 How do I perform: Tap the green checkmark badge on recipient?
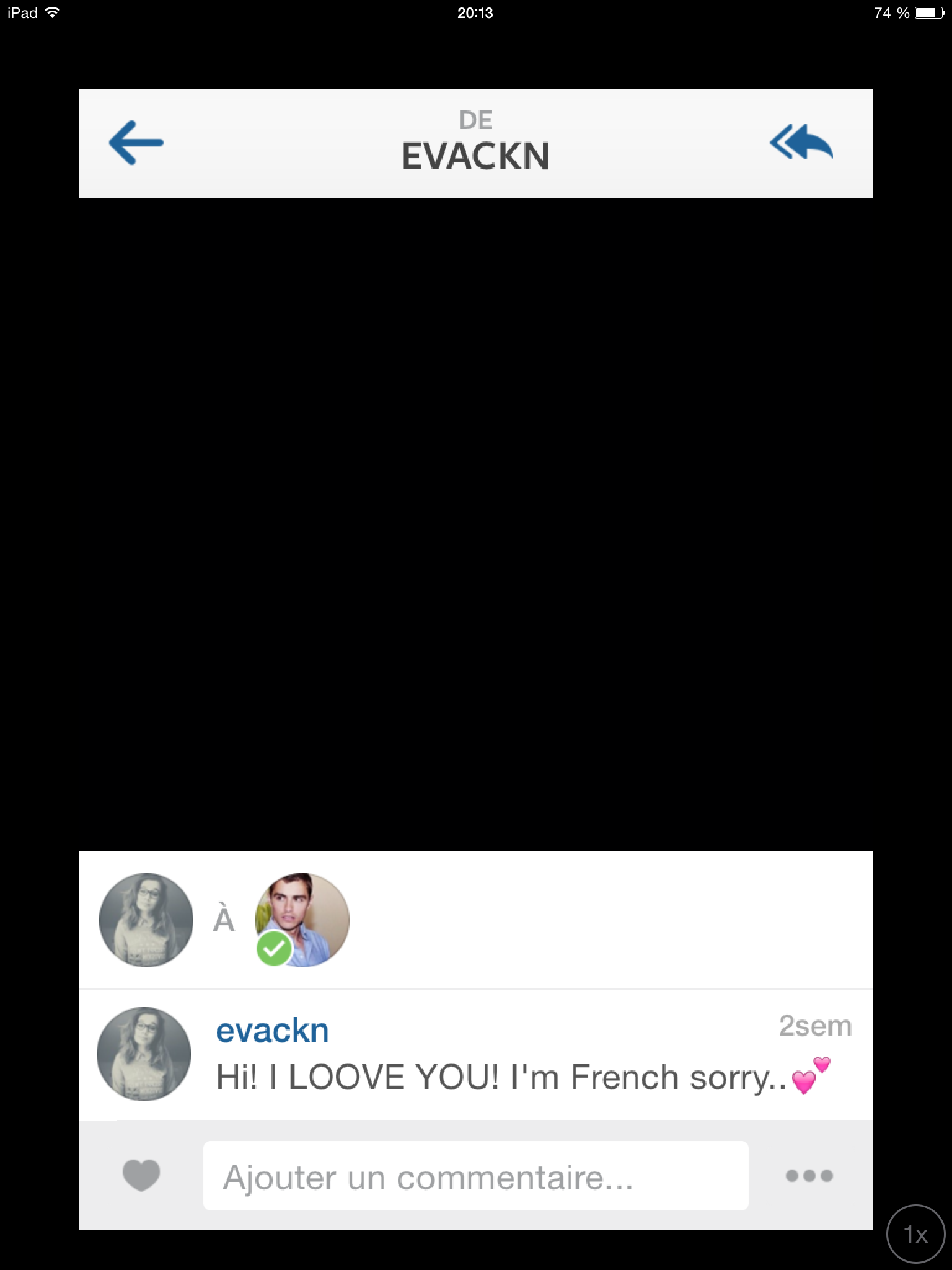tap(274, 948)
